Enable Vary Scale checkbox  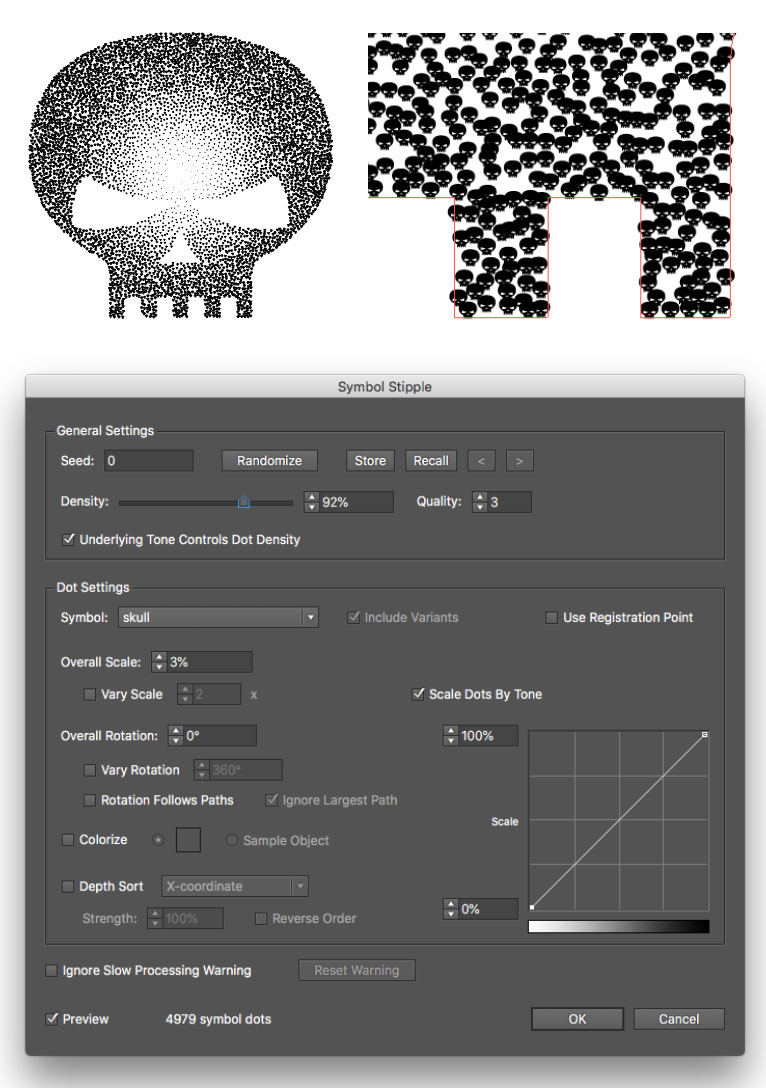click(x=90, y=694)
